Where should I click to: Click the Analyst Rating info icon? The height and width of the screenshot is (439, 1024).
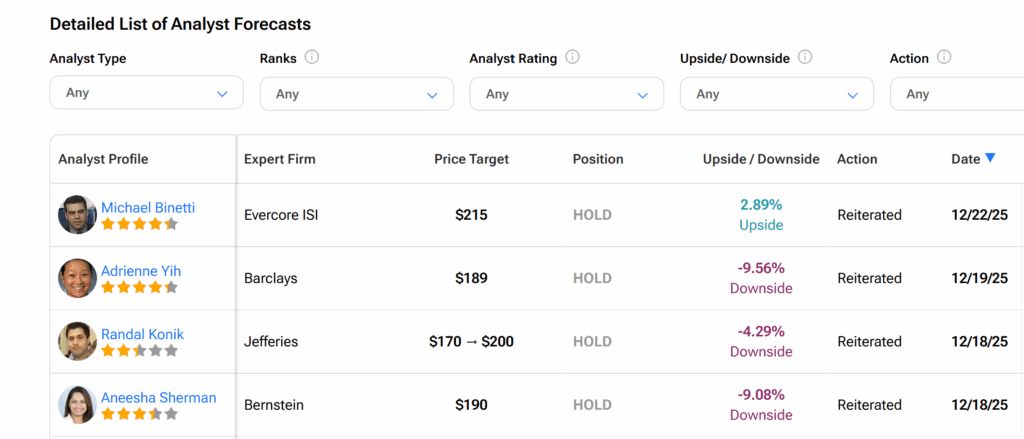click(x=573, y=58)
